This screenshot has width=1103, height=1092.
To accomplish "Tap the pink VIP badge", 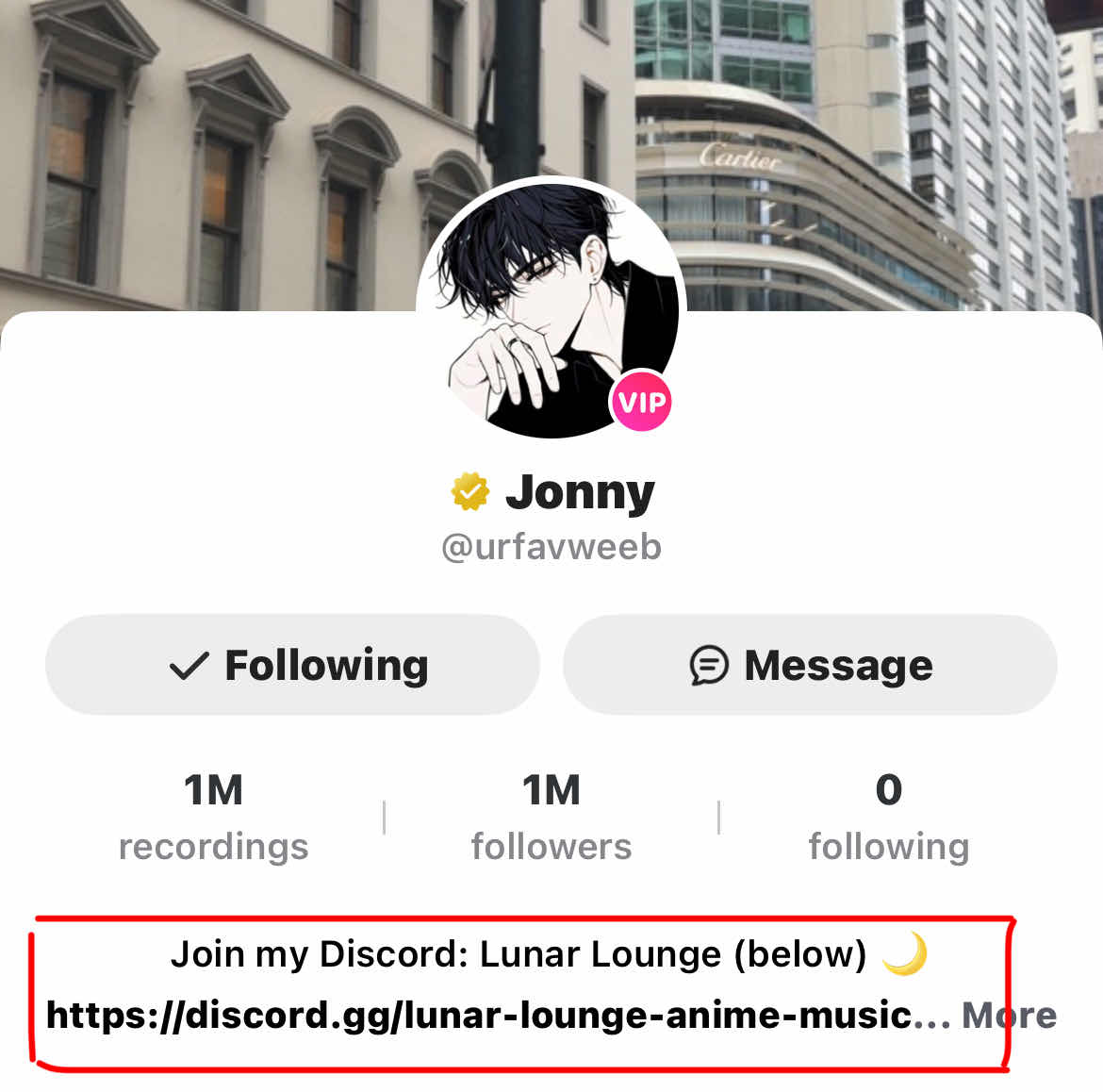I will click(x=641, y=401).
